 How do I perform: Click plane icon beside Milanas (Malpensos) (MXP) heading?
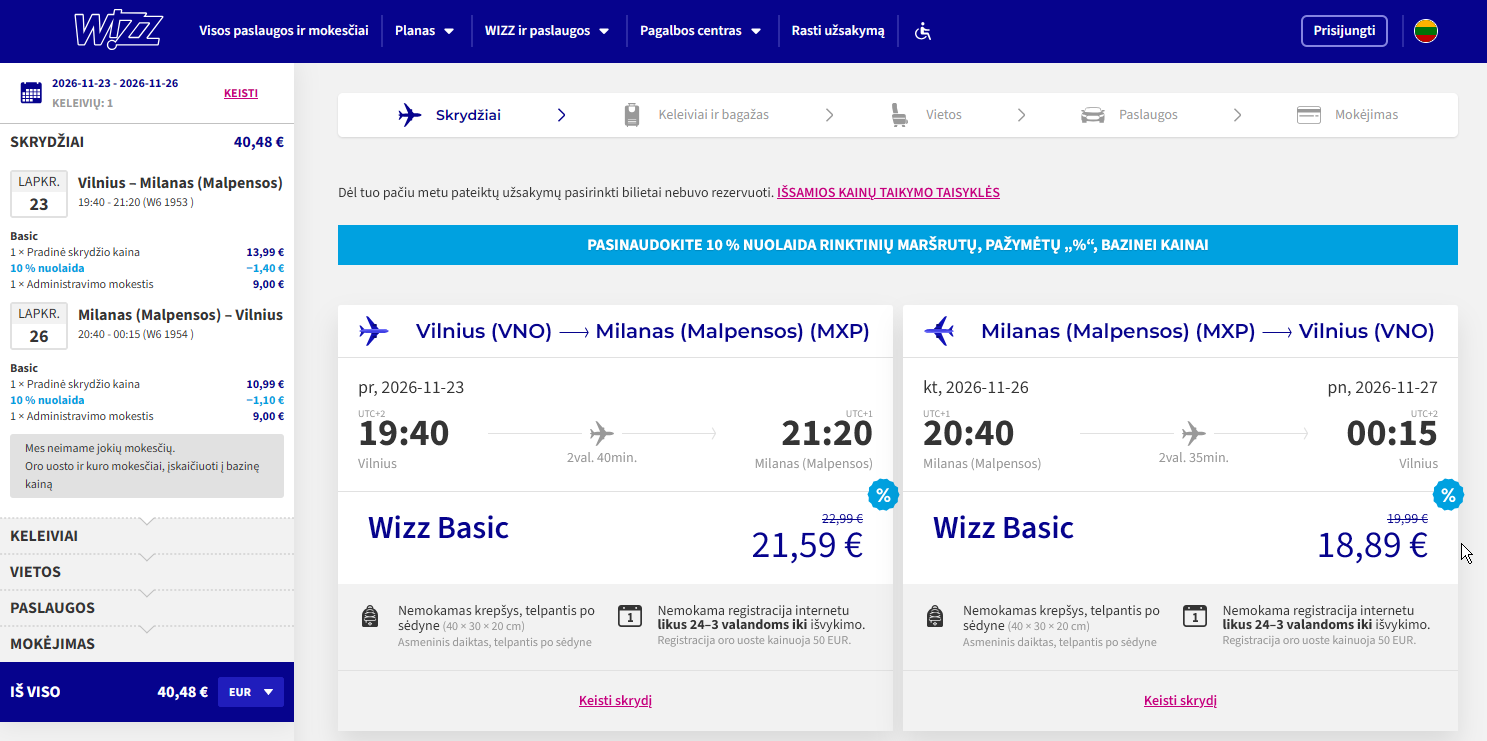coord(939,331)
